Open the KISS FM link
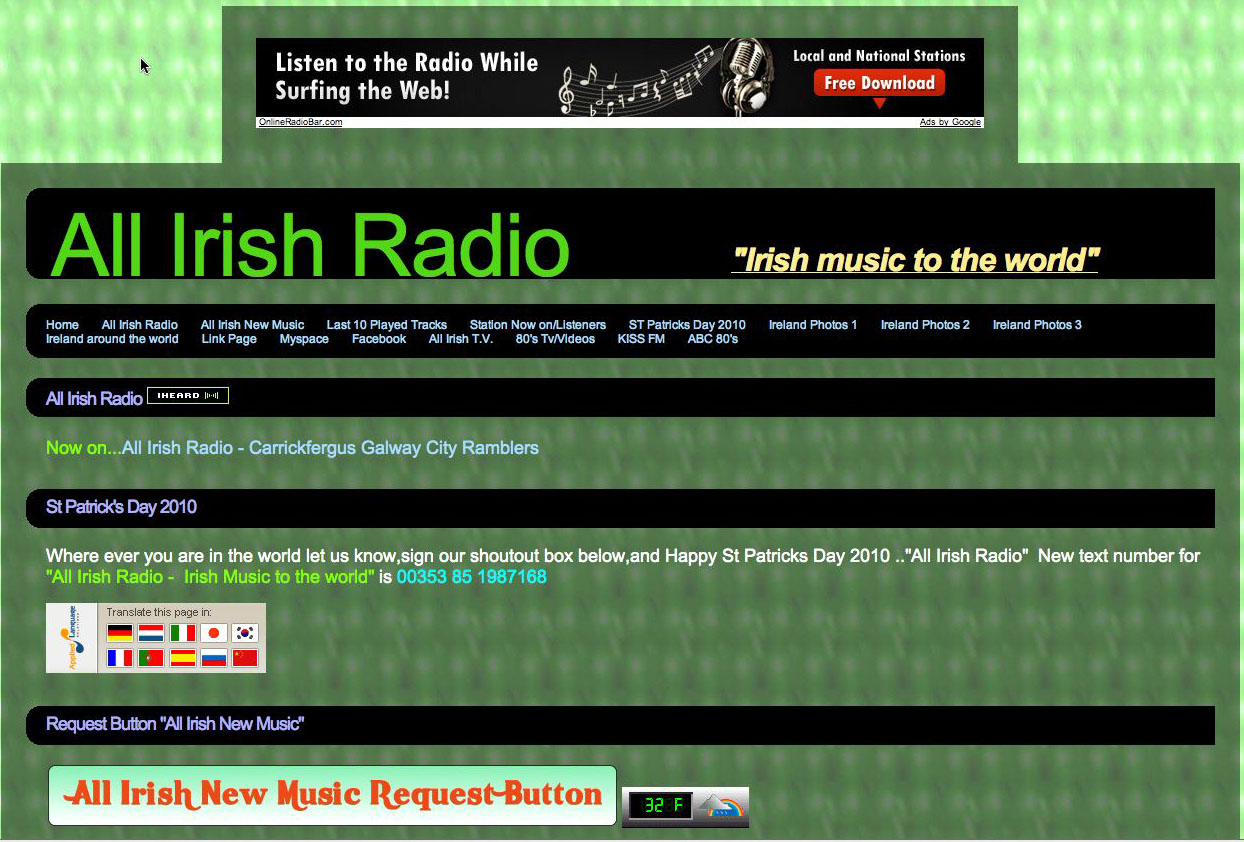The image size is (1244, 842). pyautogui.click(x=641, y=339)
